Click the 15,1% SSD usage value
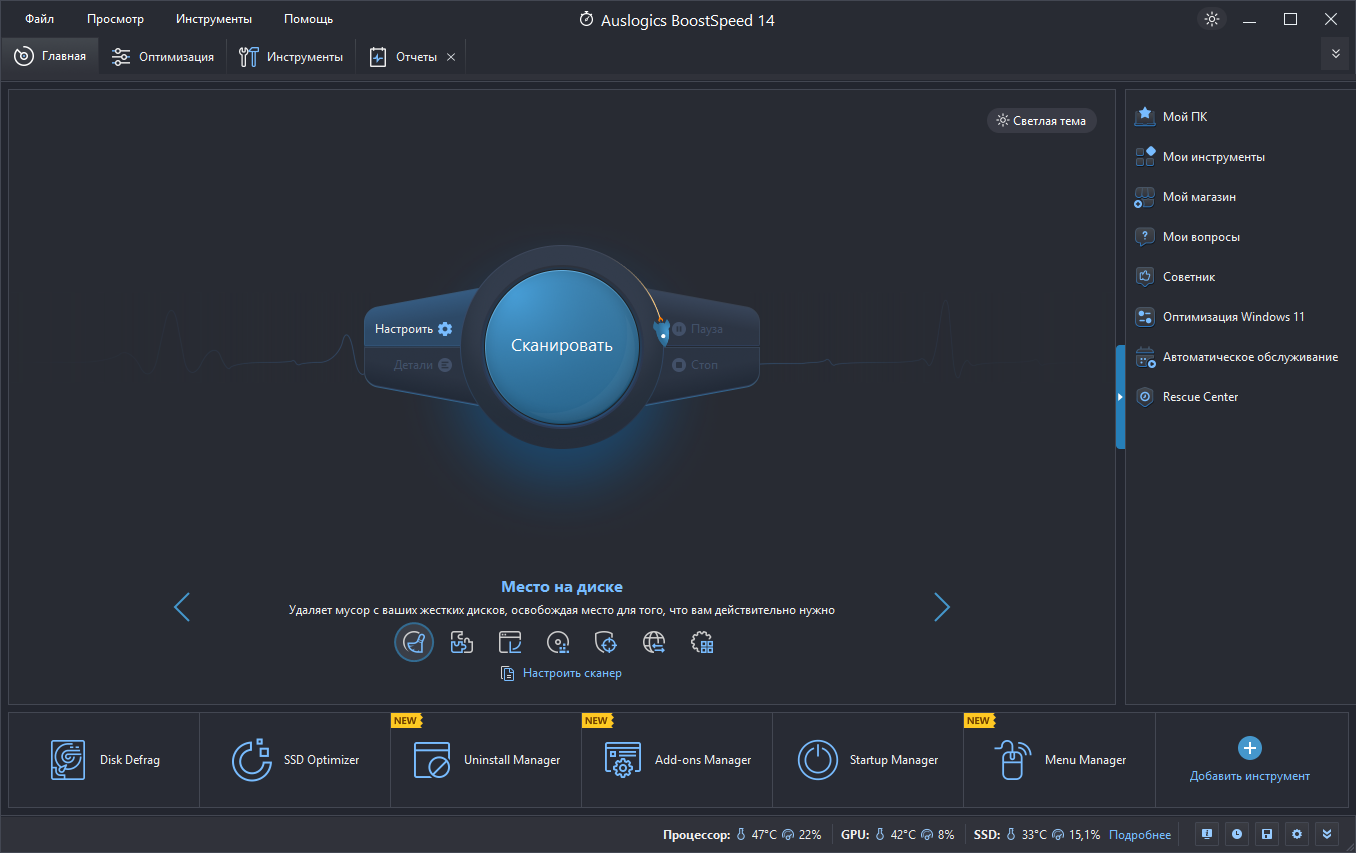 (1084, 835)
